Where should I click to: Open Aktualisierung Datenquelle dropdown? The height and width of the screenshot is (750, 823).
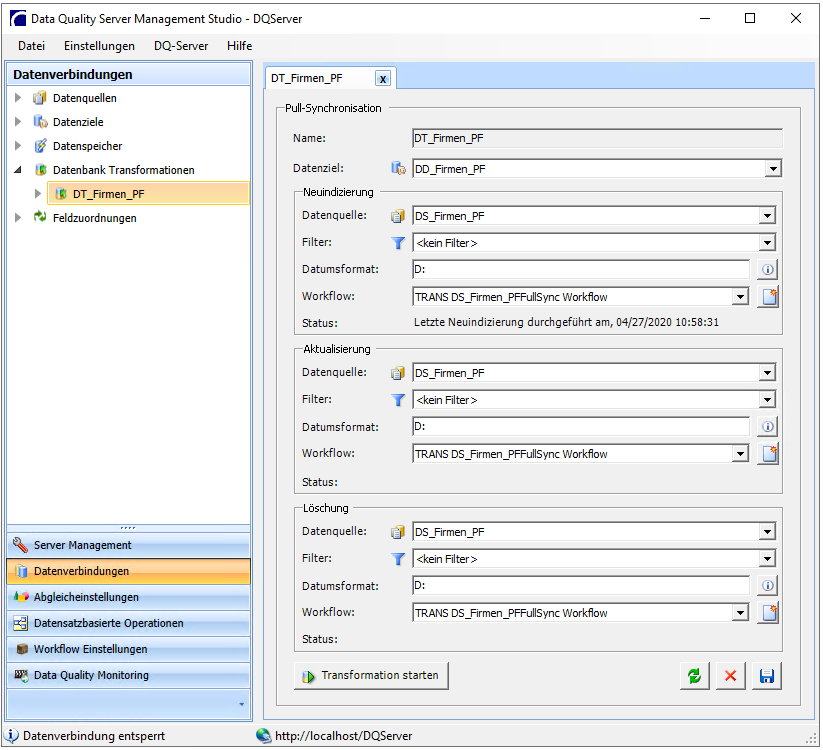[767, 373]
